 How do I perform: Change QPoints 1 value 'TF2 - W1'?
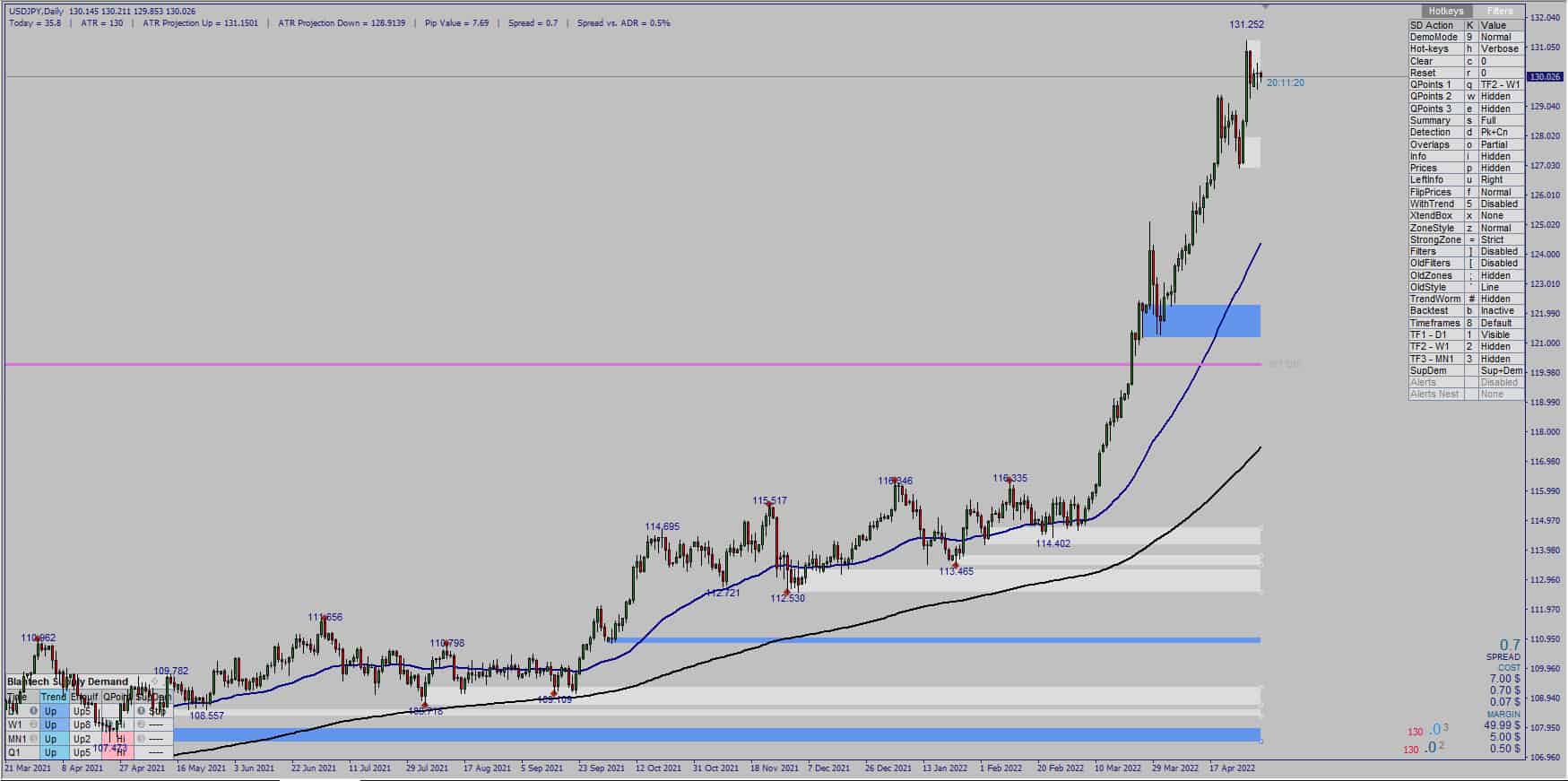coord(1501,85)
